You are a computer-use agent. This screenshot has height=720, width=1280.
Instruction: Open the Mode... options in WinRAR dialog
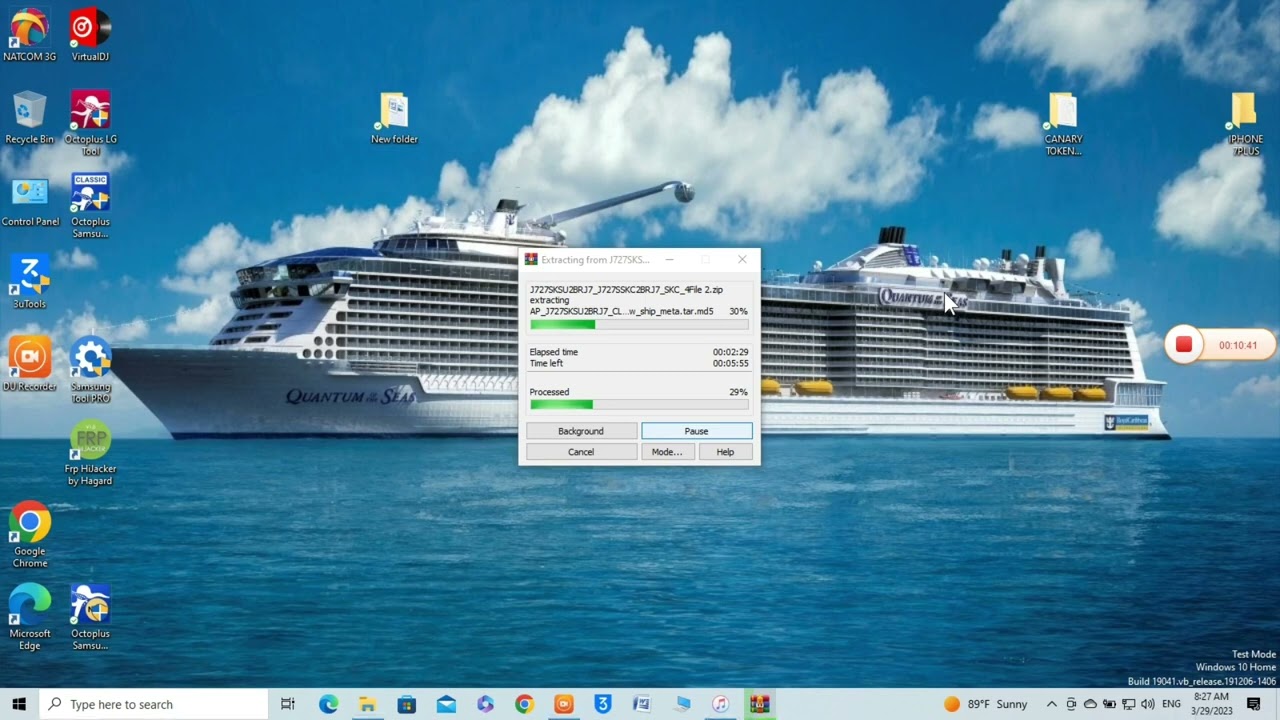pyautogui.click(x=667, y=452)
